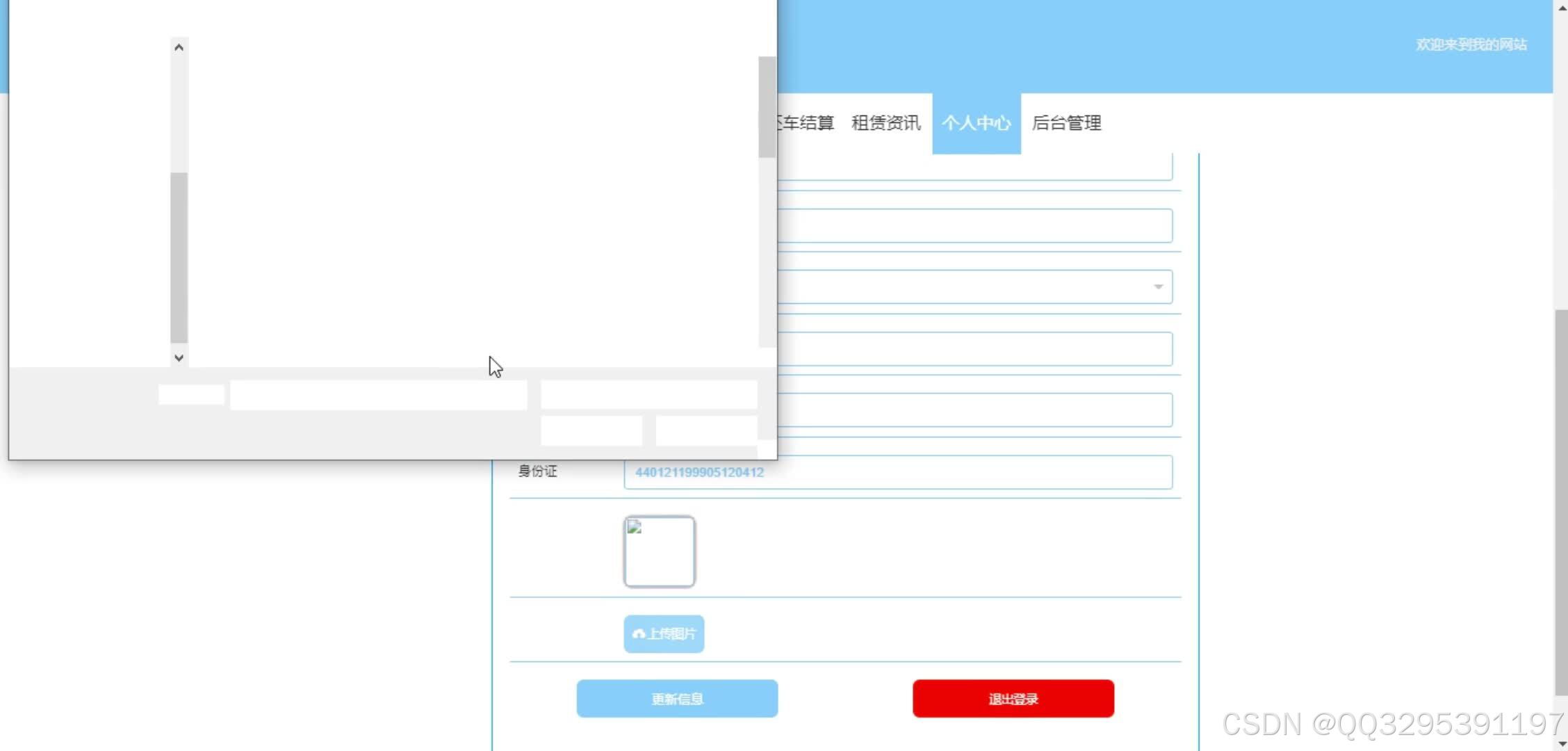The width and height of the screenshot is (1568, 751).
Task: Click the 上传图片 upload button
Action: coord(664,633)
